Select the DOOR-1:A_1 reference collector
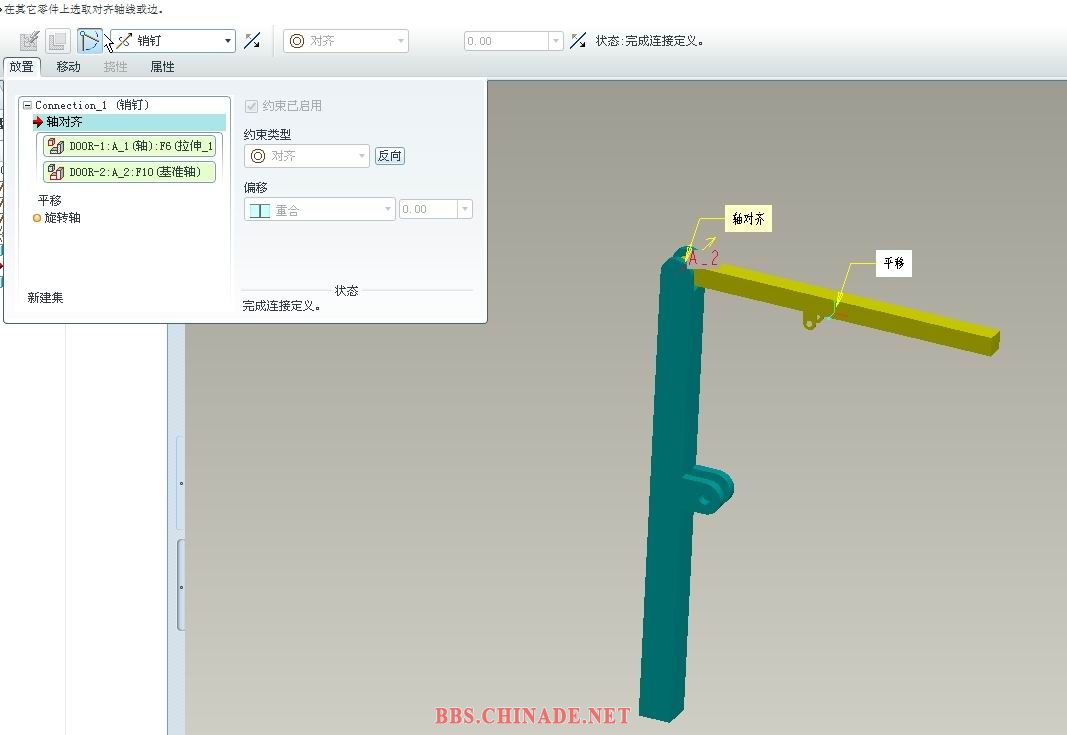Viewport: 1067px width, 735px height. [130, 146]
